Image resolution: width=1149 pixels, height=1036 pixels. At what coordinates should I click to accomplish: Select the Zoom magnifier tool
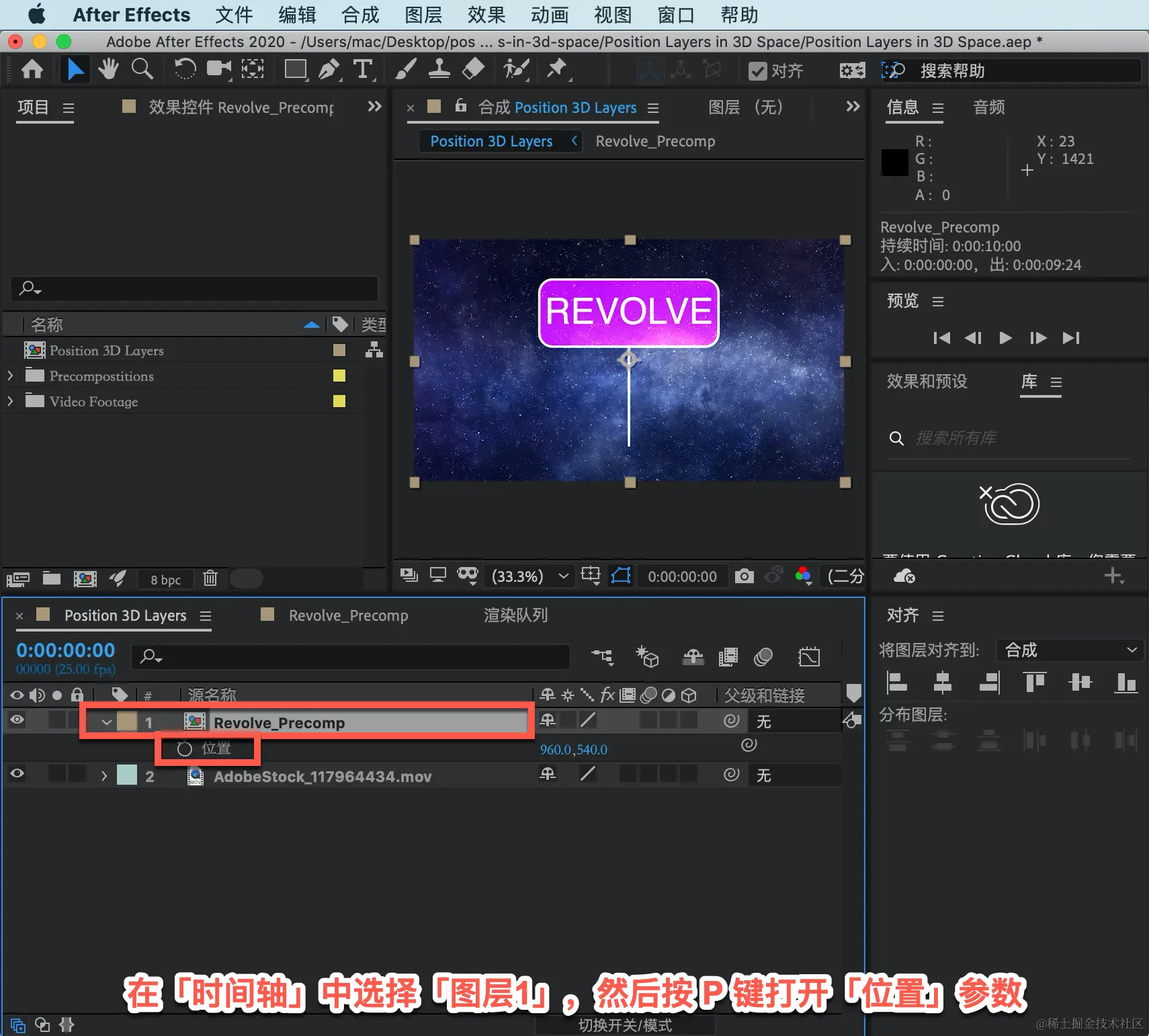click(142, 69)
